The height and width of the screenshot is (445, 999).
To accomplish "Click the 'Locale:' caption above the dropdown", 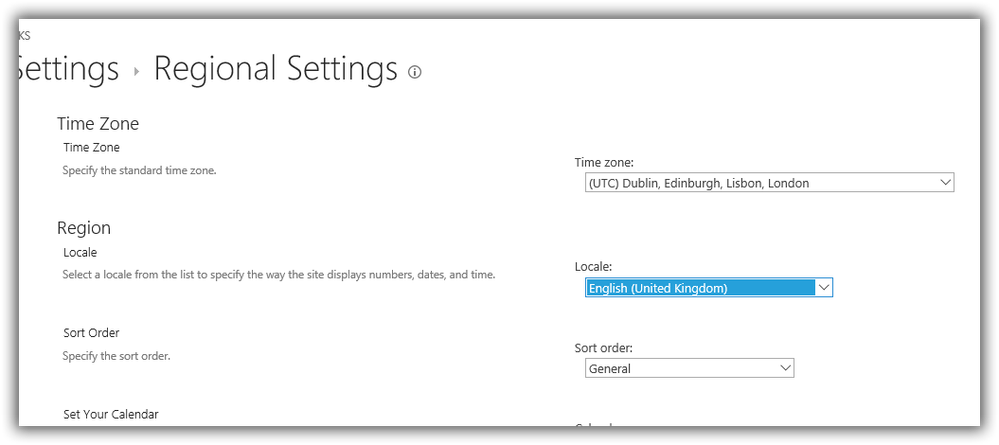I will (594, 267).
